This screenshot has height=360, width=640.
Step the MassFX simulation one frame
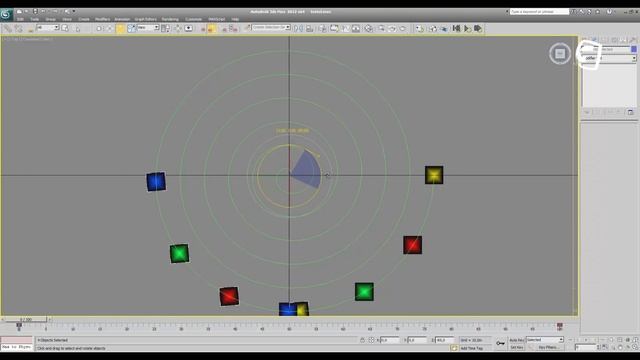coord(478,29)
